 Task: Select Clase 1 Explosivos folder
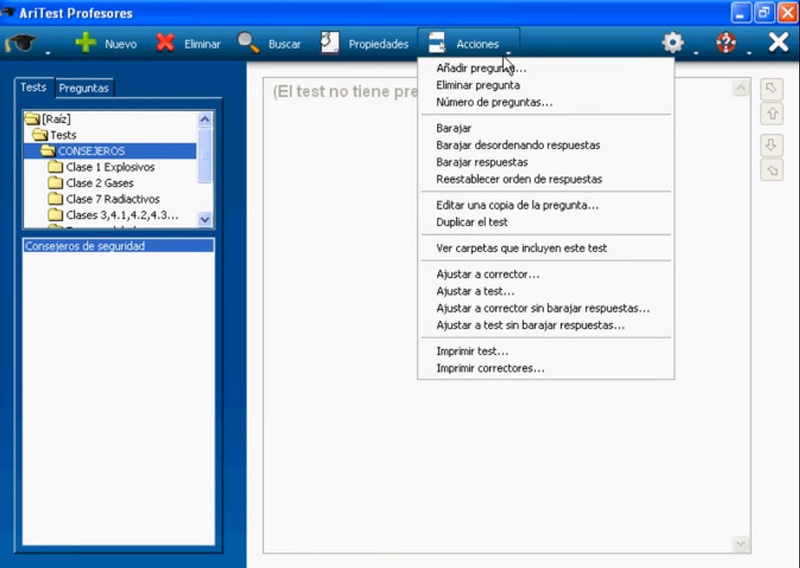(x=102, y=167)
